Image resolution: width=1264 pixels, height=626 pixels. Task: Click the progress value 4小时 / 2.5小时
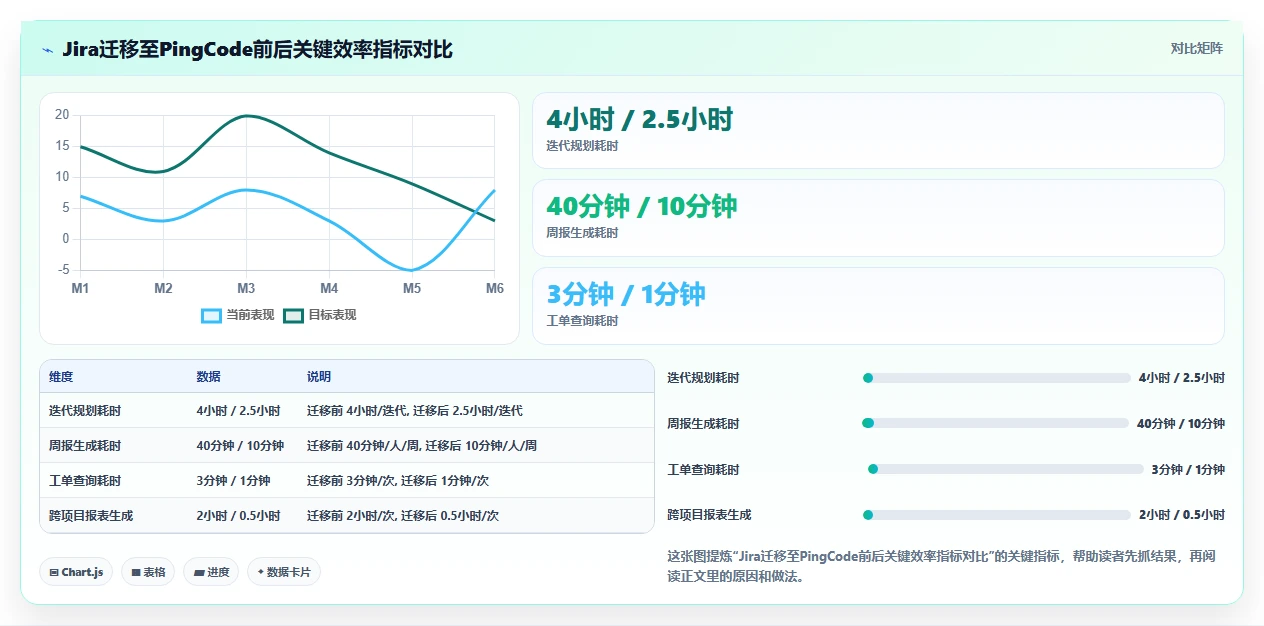[1181, 378]
